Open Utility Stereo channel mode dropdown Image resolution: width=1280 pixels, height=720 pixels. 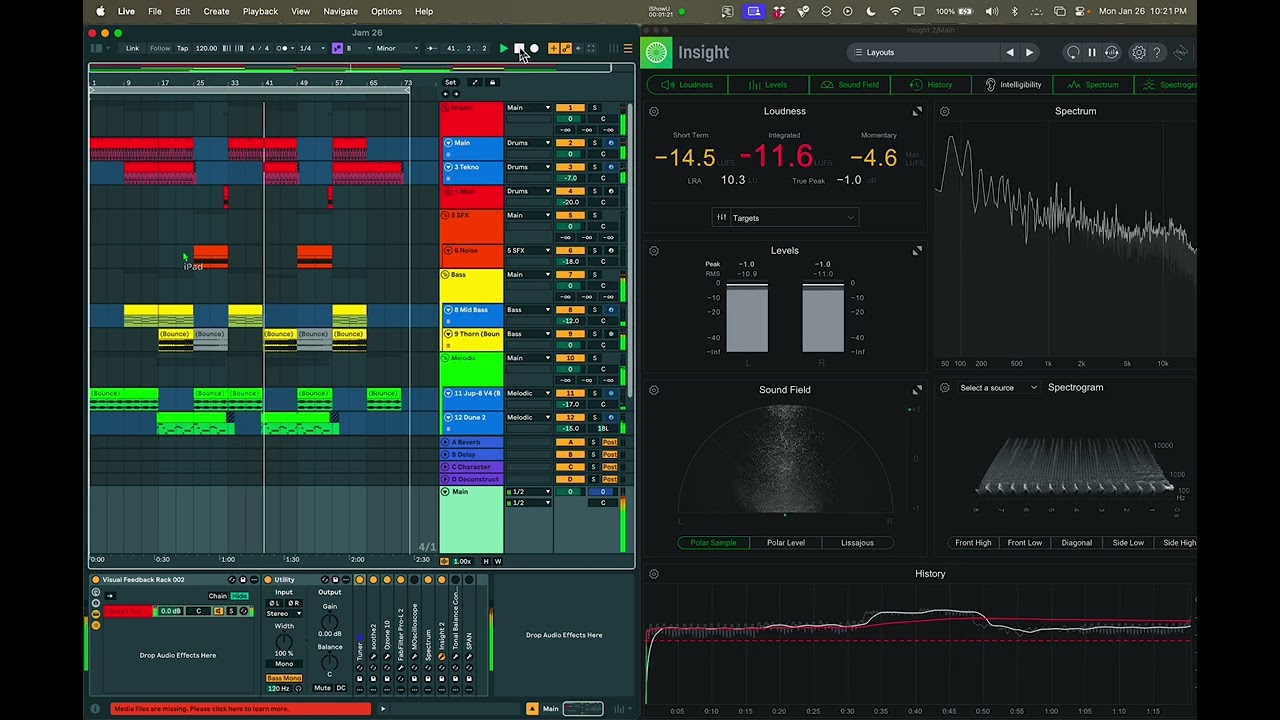tap(284, 614)
